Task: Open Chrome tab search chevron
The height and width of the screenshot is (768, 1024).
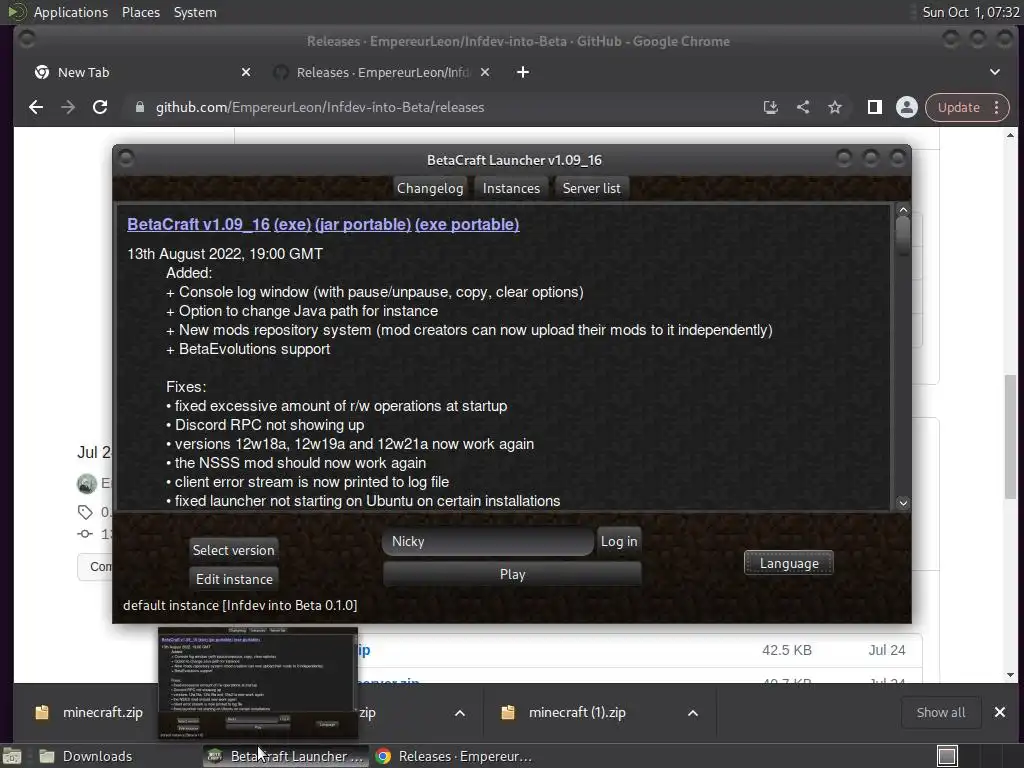Action: (995, 72)
